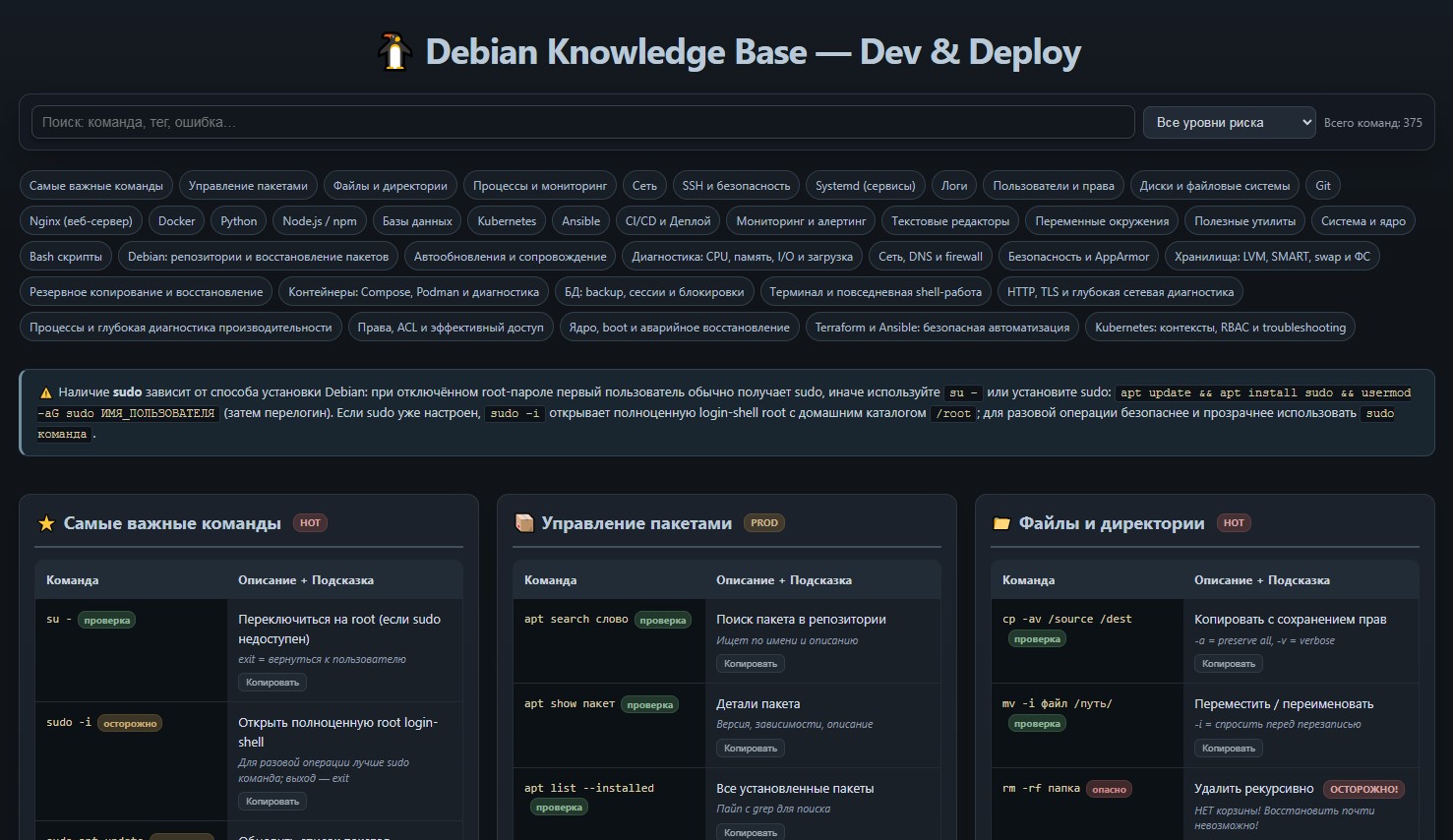The image size is (1453, 840).
Task: Click HTTP, TLS и глубокая сетевая диагностика chip
Action: point(1120,292)
